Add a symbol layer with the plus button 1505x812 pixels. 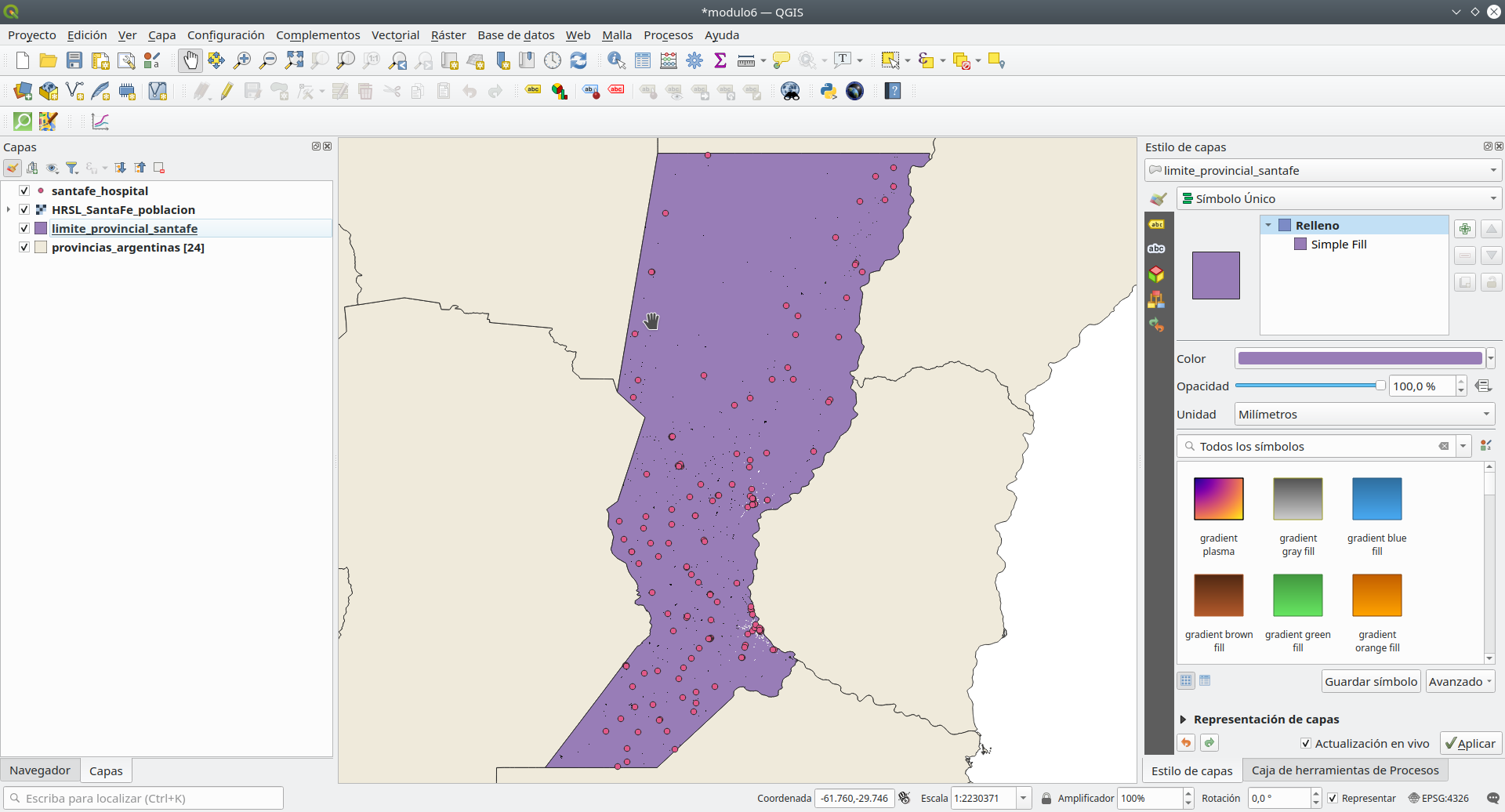pyautogui.click(x=1464, y=229)
